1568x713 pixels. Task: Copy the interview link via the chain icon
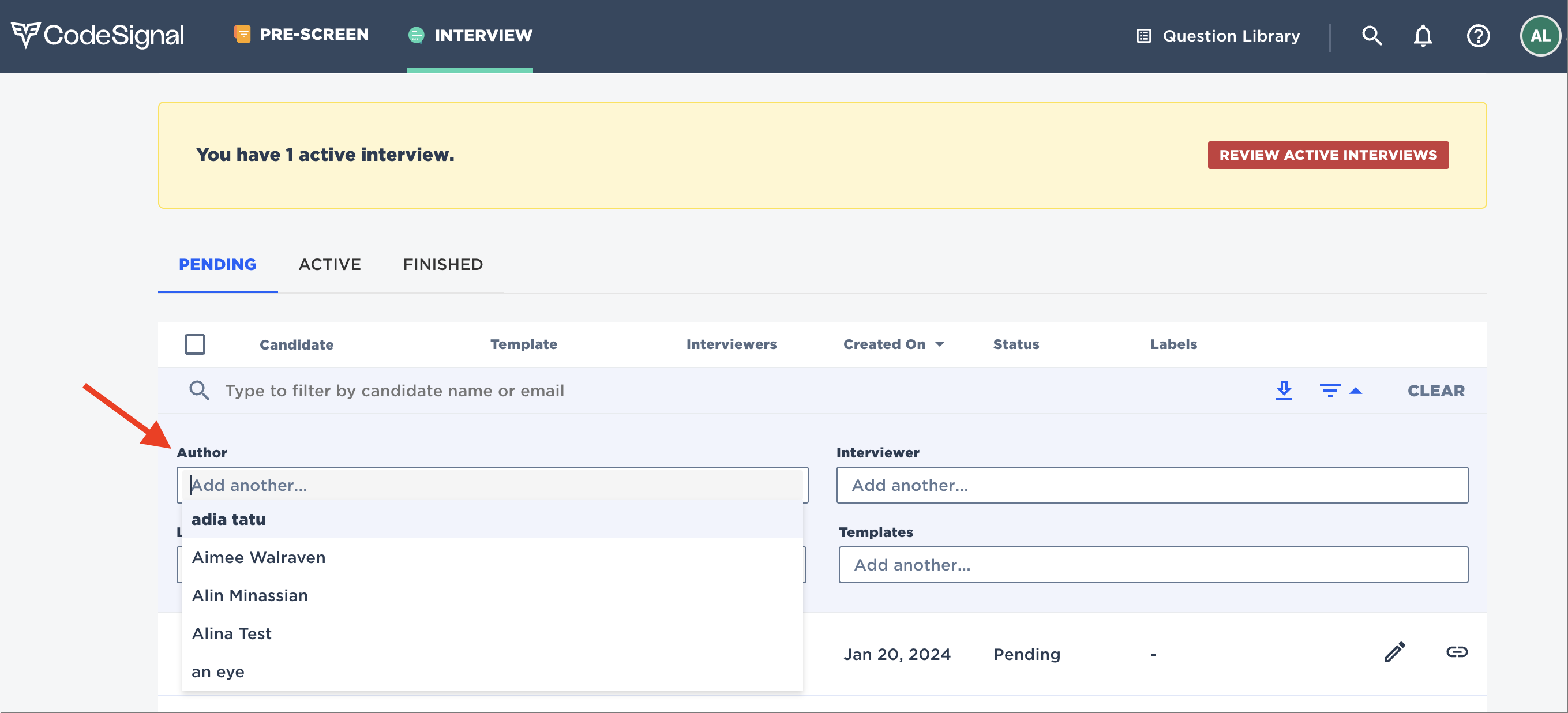[1458, 652]
